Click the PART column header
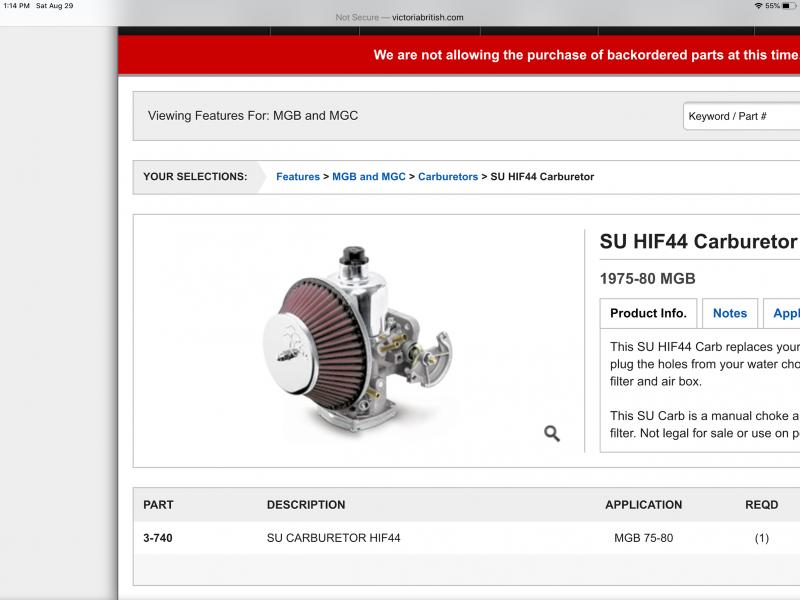Image resolution: width=800 pixels, height=600 pixels. (158, 505)
